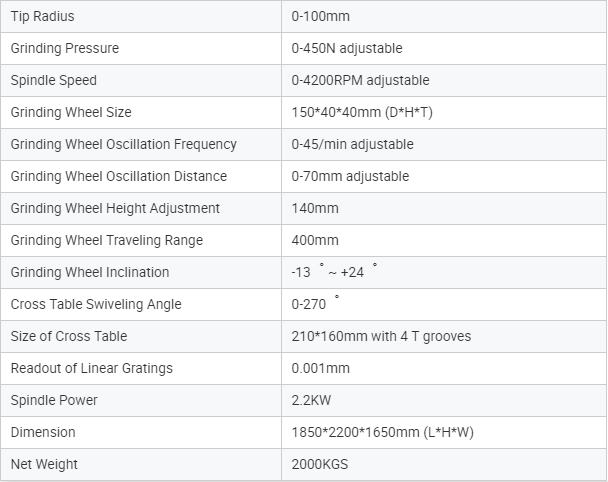The width and height of the screenshot is (608, 482).
Task: Select the 0-70mm adjustable value
Action: (x=350, y=176)
